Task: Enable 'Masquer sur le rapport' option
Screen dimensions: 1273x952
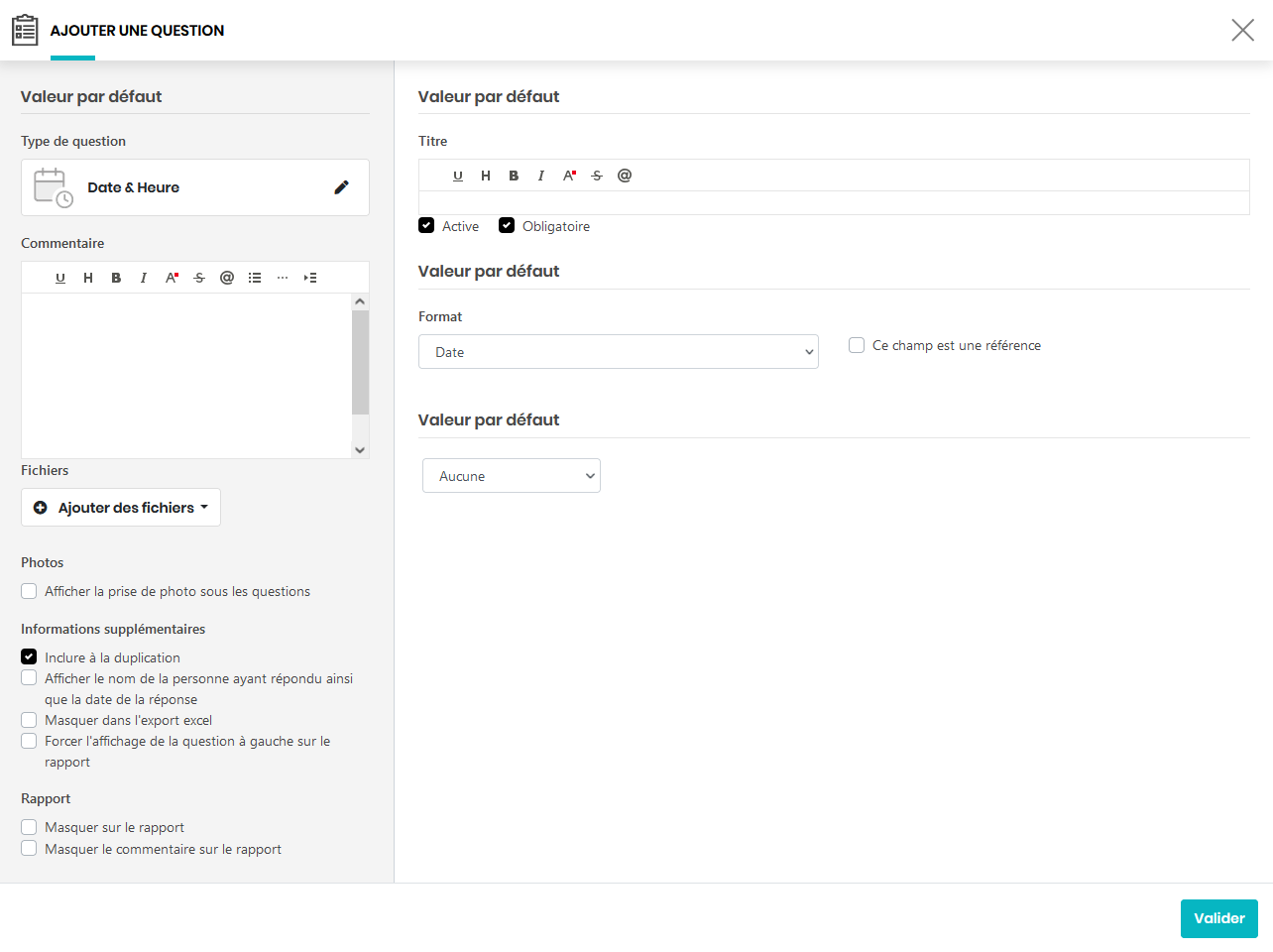Action: point(29,827)
